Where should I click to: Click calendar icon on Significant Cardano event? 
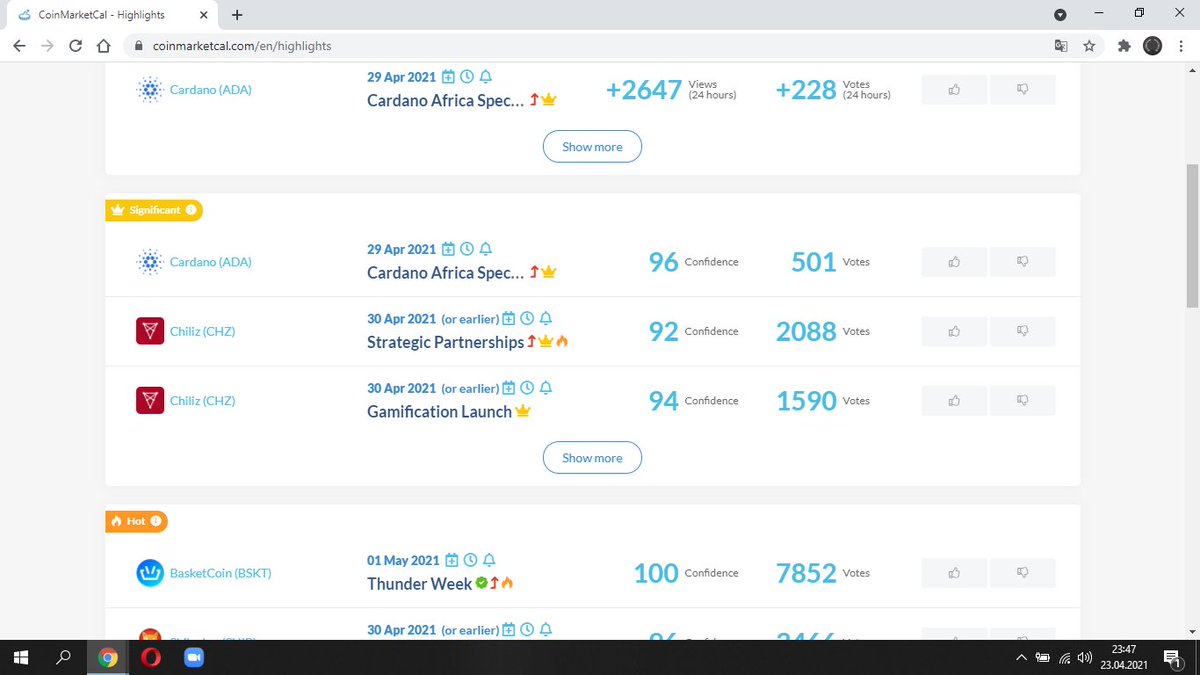448,249
